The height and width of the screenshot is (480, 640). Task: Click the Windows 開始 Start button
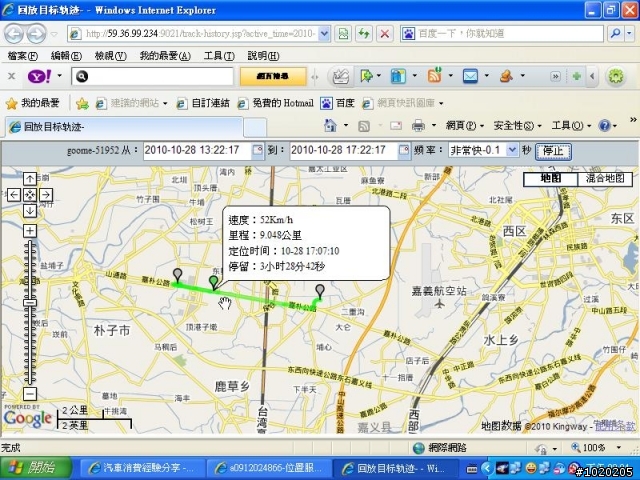(x=36, y=468)
